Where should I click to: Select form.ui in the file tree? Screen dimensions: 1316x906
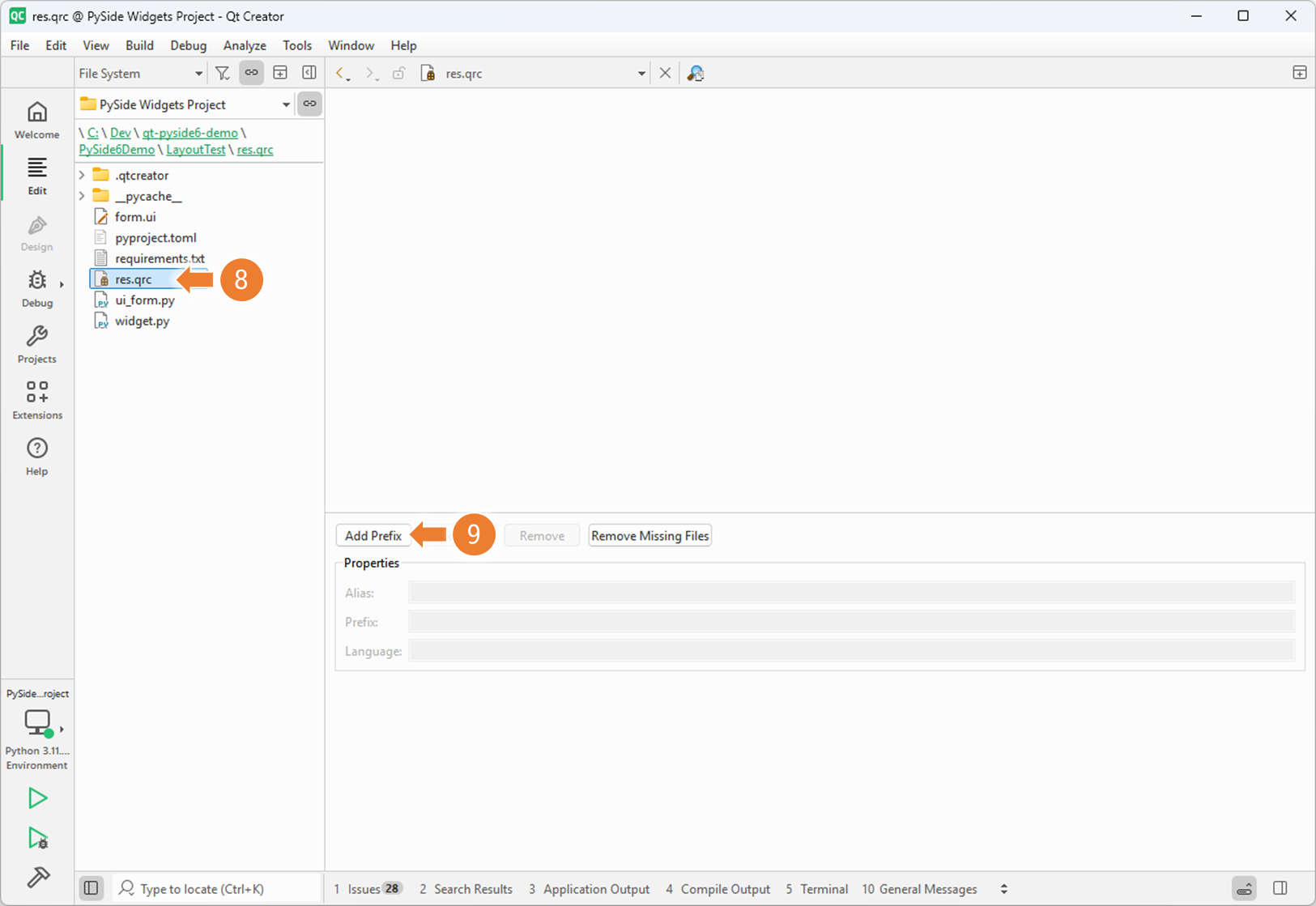(135, 217)
